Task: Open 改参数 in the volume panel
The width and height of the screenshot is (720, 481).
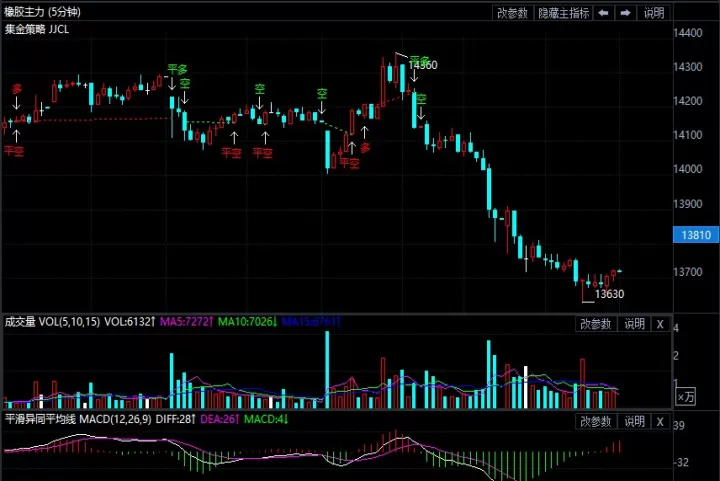Action: (596, 324)
